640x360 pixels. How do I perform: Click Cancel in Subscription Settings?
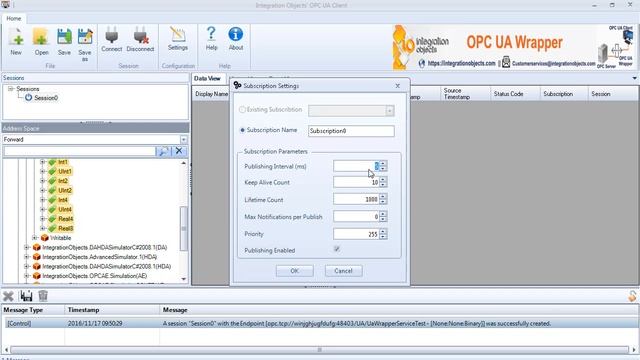343,271
